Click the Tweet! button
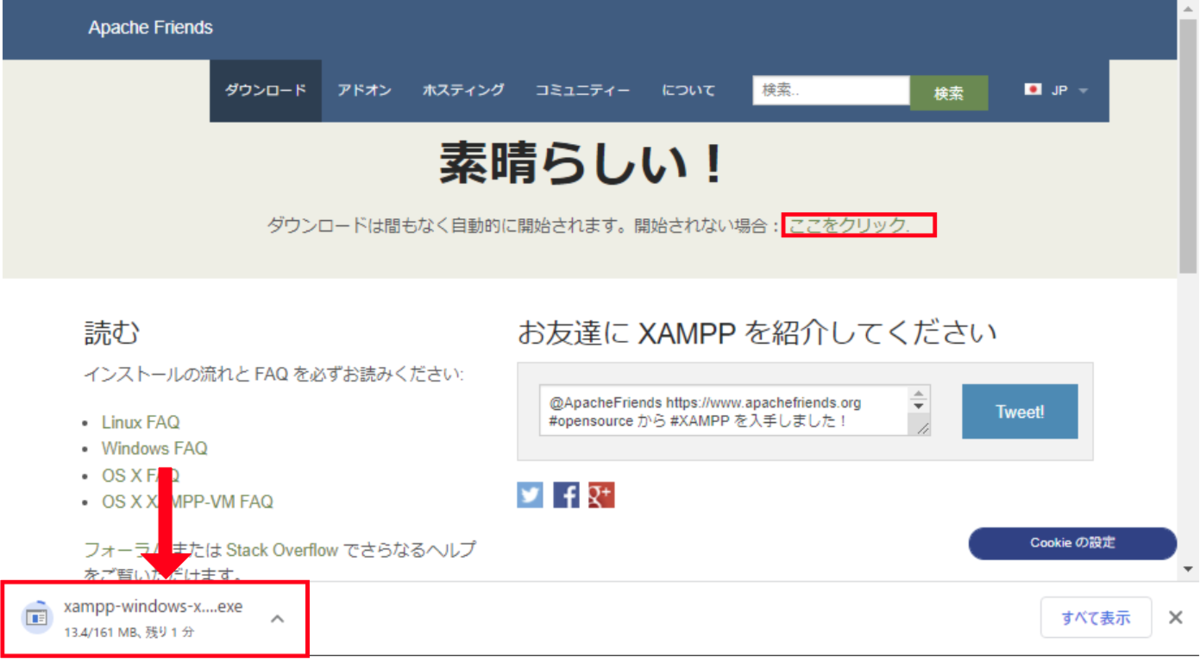Image resolution: width=1200 pixels, height=663 pixels. [x=1020, y=411]
